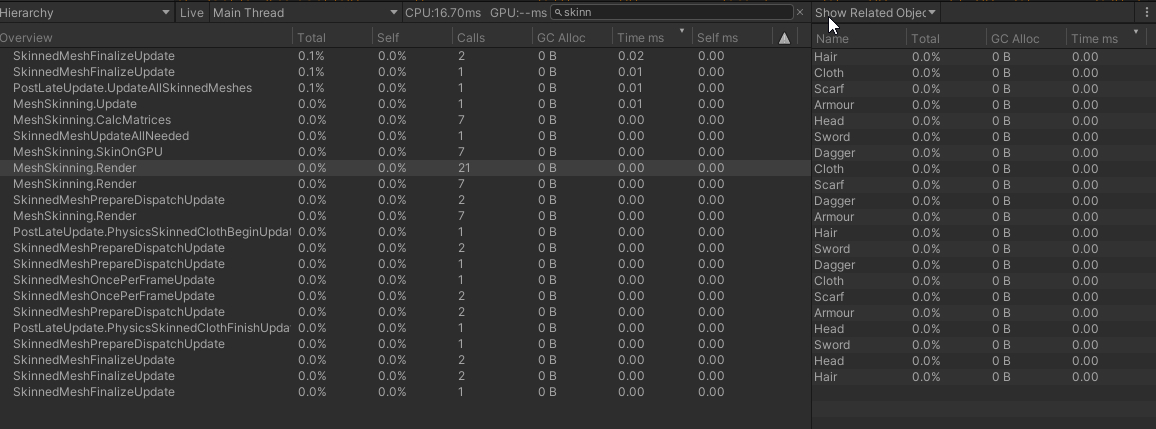
Task: Open the Hierarchy view dropdown
Action: (x=86, y=13)
